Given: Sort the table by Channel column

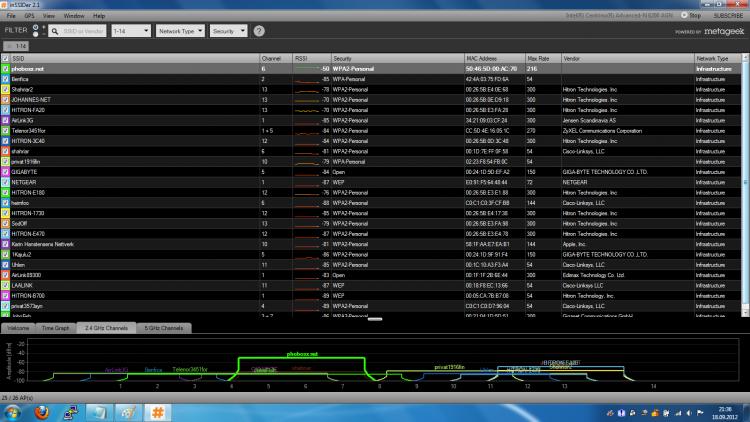Looking at the screenshot, I should click(276, 58).
